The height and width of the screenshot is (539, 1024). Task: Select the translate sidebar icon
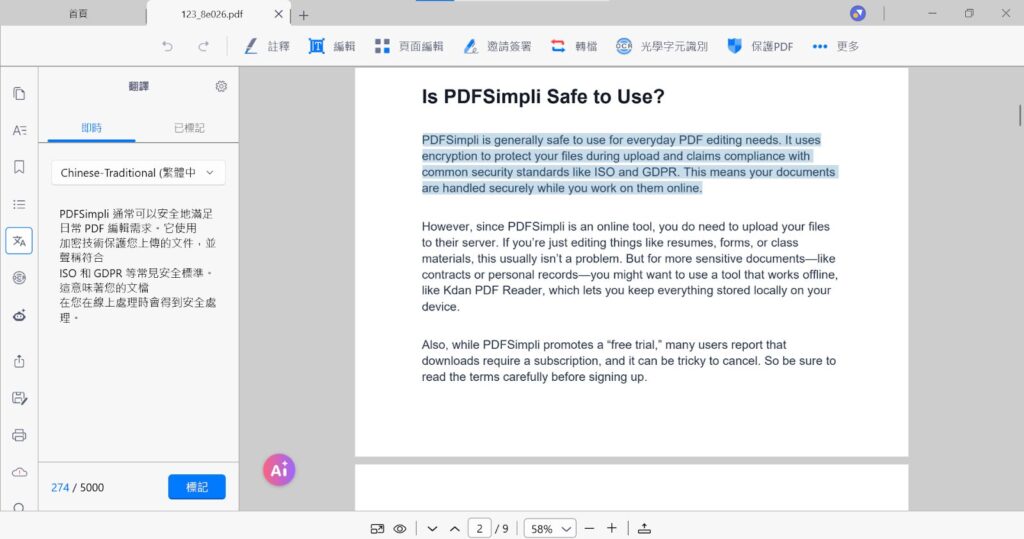point(19,241)
